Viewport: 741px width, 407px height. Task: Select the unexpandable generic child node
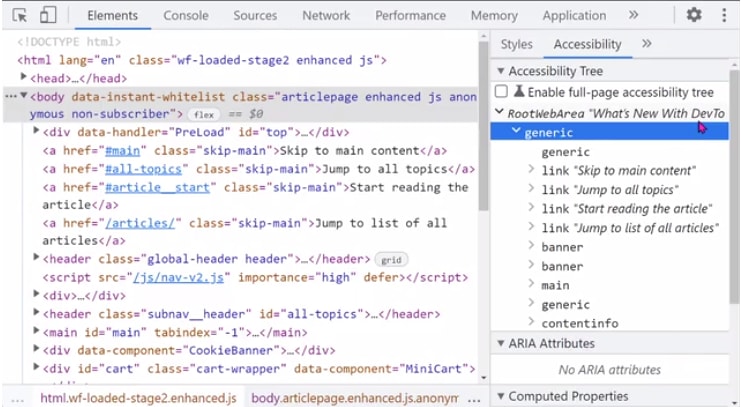[x=565, y=152]
